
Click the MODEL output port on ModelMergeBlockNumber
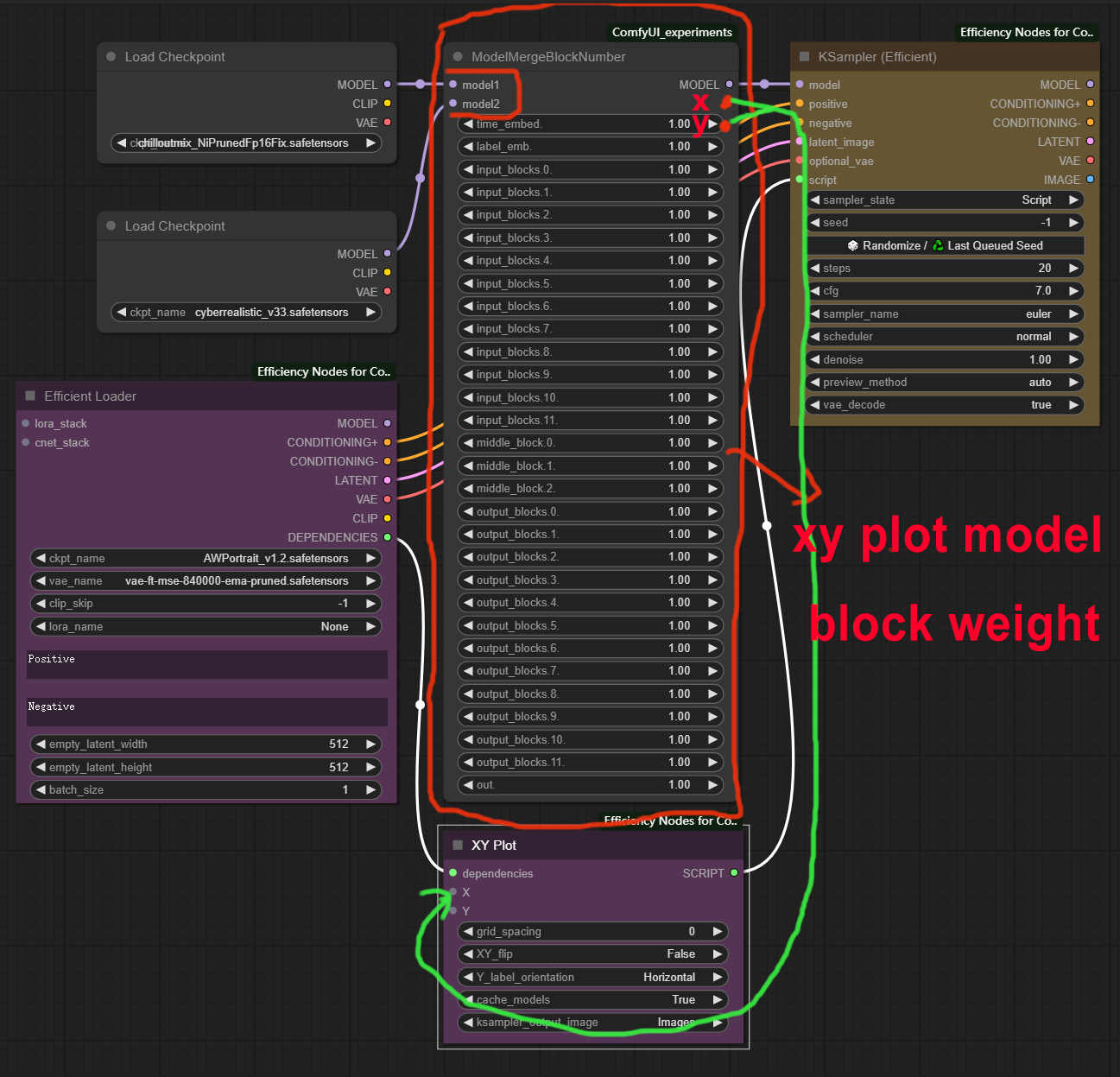click(x=730, y=85)
